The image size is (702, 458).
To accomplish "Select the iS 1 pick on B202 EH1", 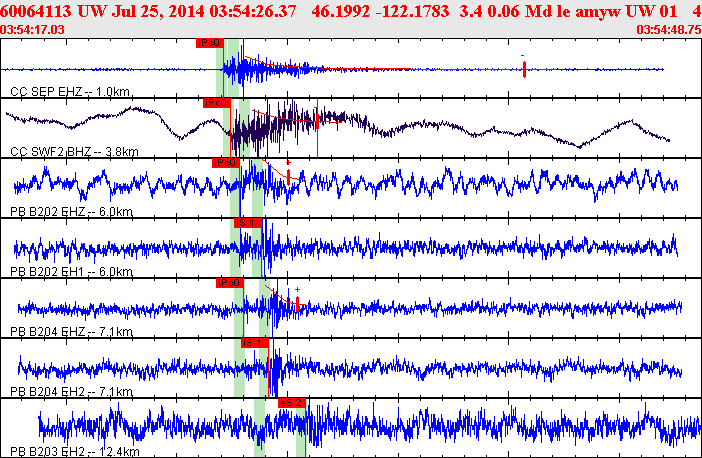I will coord(247,222).
